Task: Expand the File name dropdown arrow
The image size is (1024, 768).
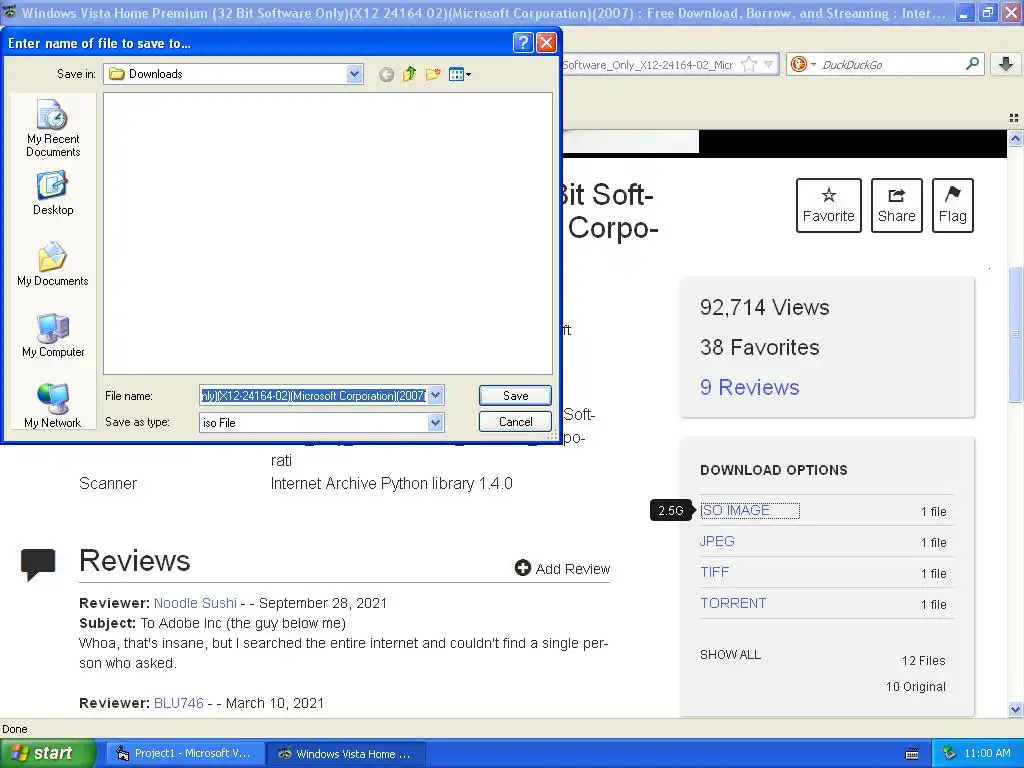Action: [x=436, y=395]
